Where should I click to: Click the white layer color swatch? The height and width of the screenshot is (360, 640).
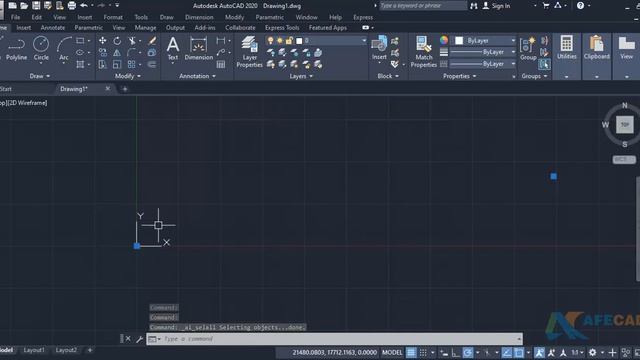tap(299, 40)
